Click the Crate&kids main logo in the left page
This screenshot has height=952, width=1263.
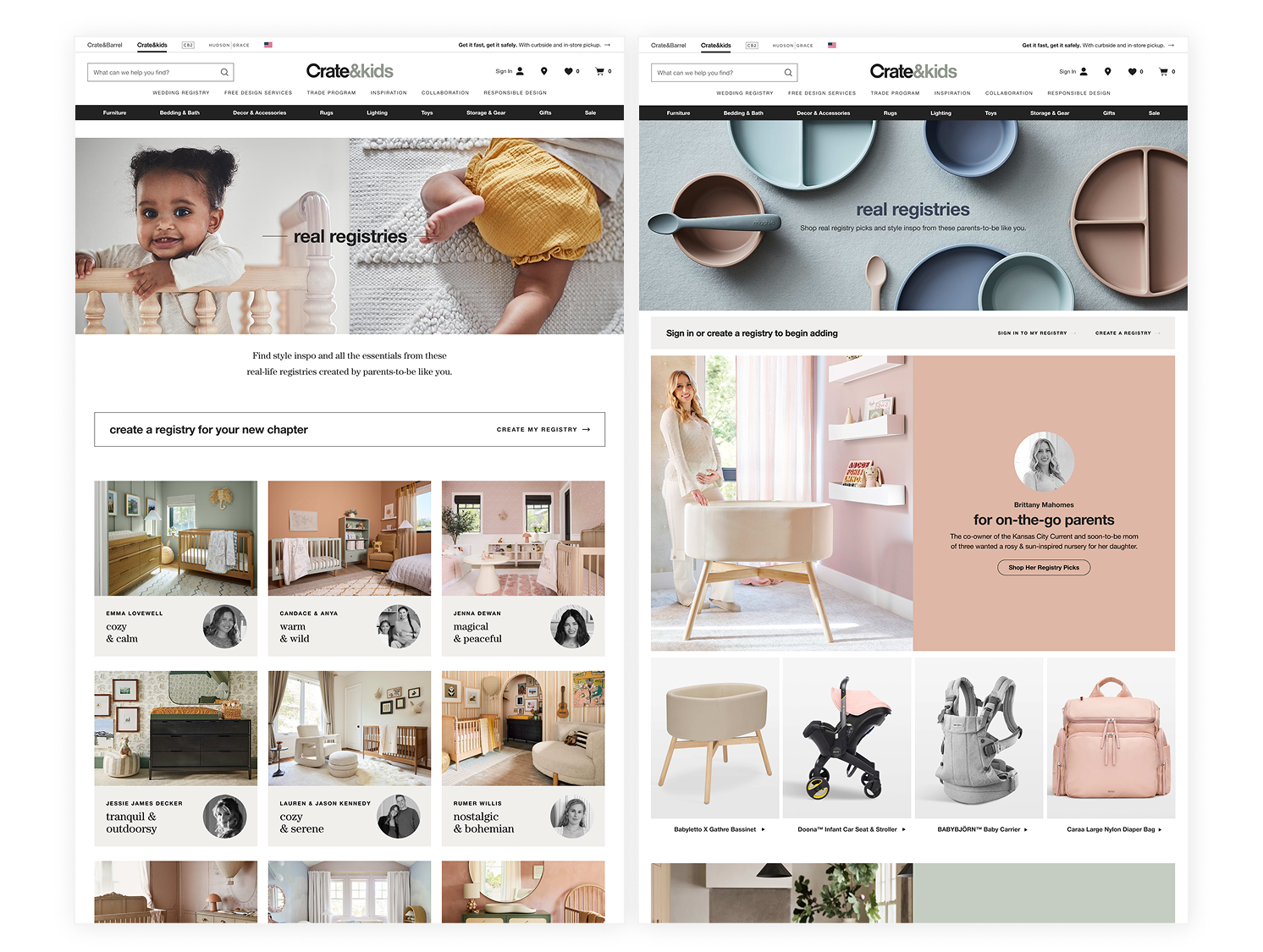tap(350, 71)
